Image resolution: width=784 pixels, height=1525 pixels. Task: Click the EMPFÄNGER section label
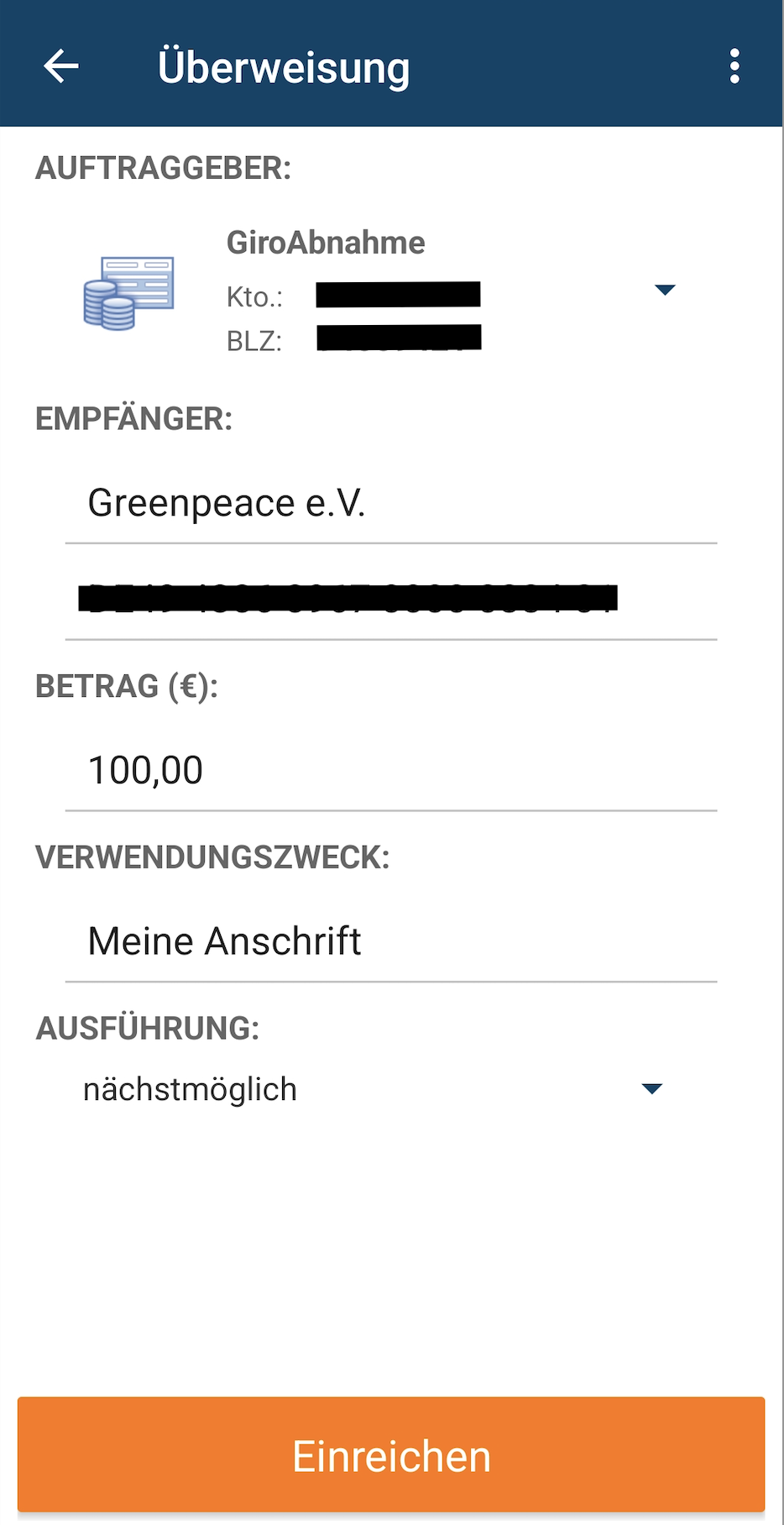coord(133,419)
